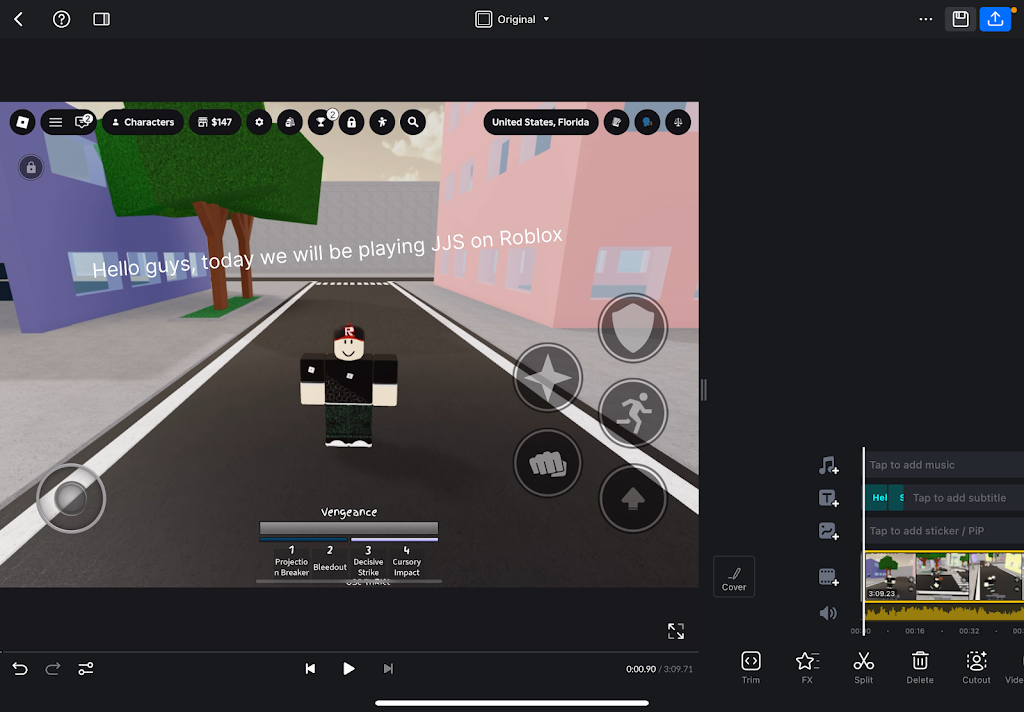Click the padlock icon in game top bar
This screenshot has width=1024, height=712.
pyautogui.click(x=351, y=122)
